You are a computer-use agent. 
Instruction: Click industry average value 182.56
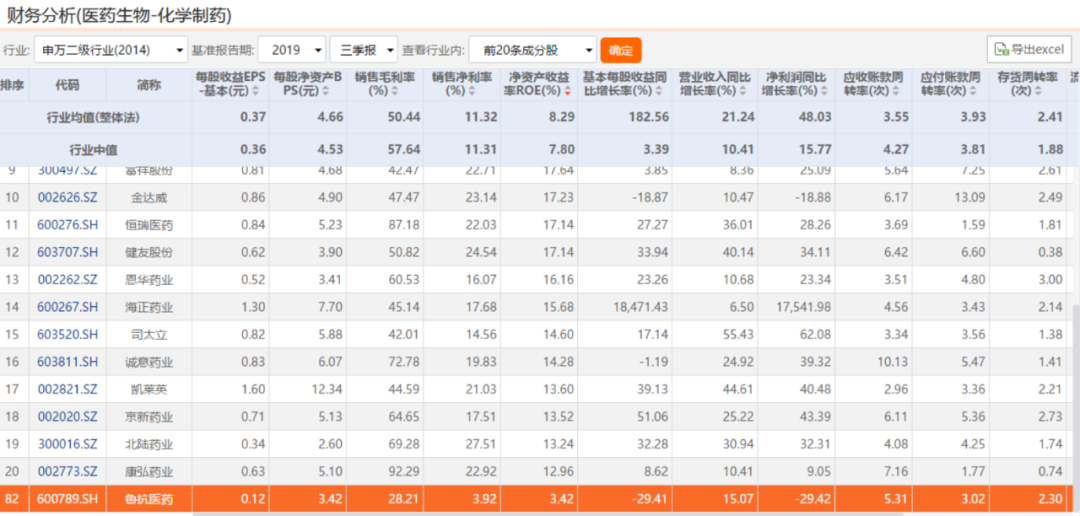point(650,117)
